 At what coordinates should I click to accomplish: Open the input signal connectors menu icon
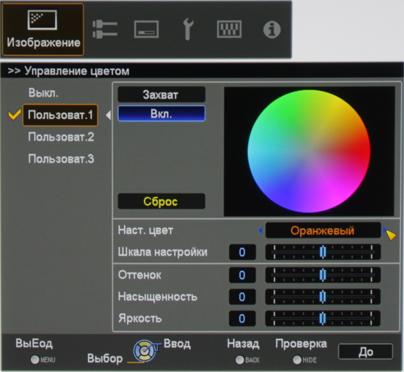[105, 29]
